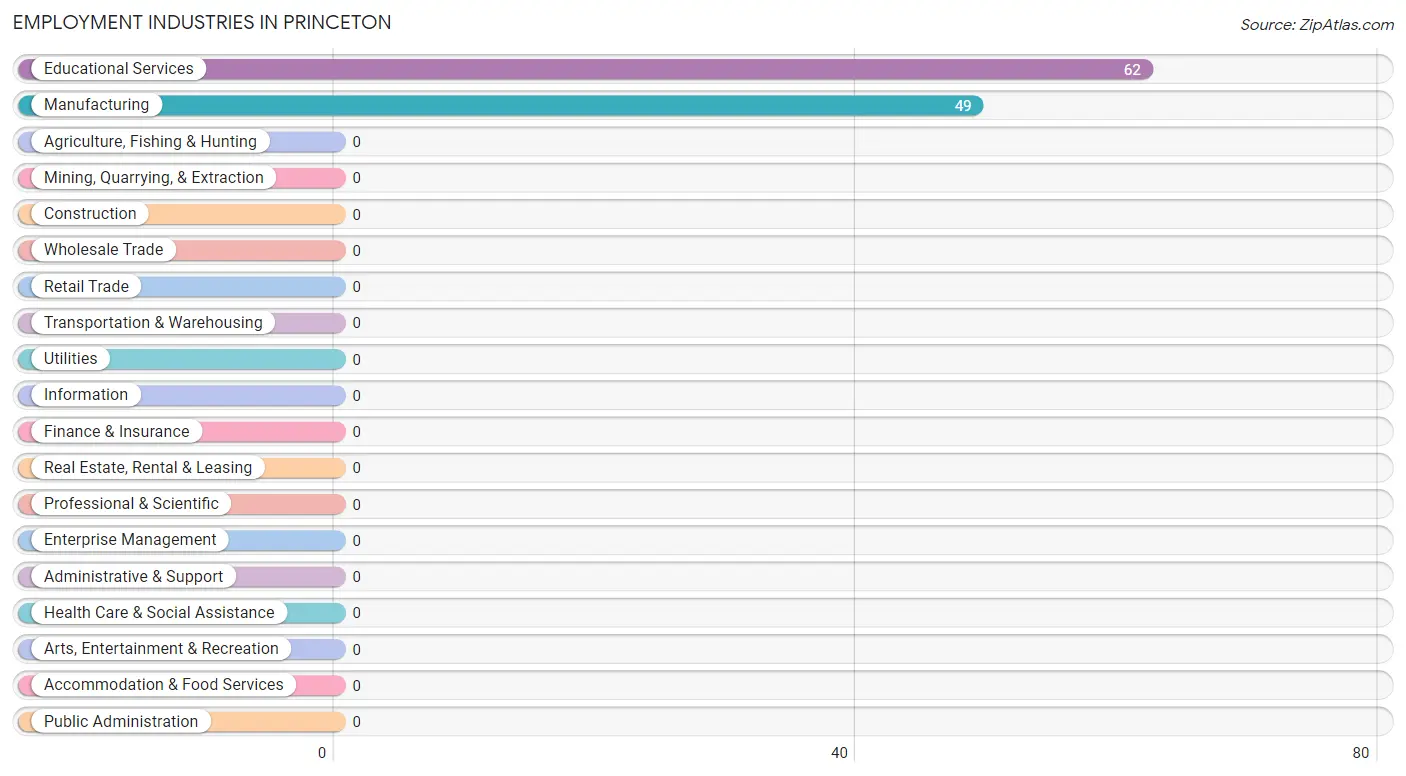The width and height of the screenshot is (1406, 776).
Task: Click the value 49 on Manufacturing bar
Action: pos(963,106)
